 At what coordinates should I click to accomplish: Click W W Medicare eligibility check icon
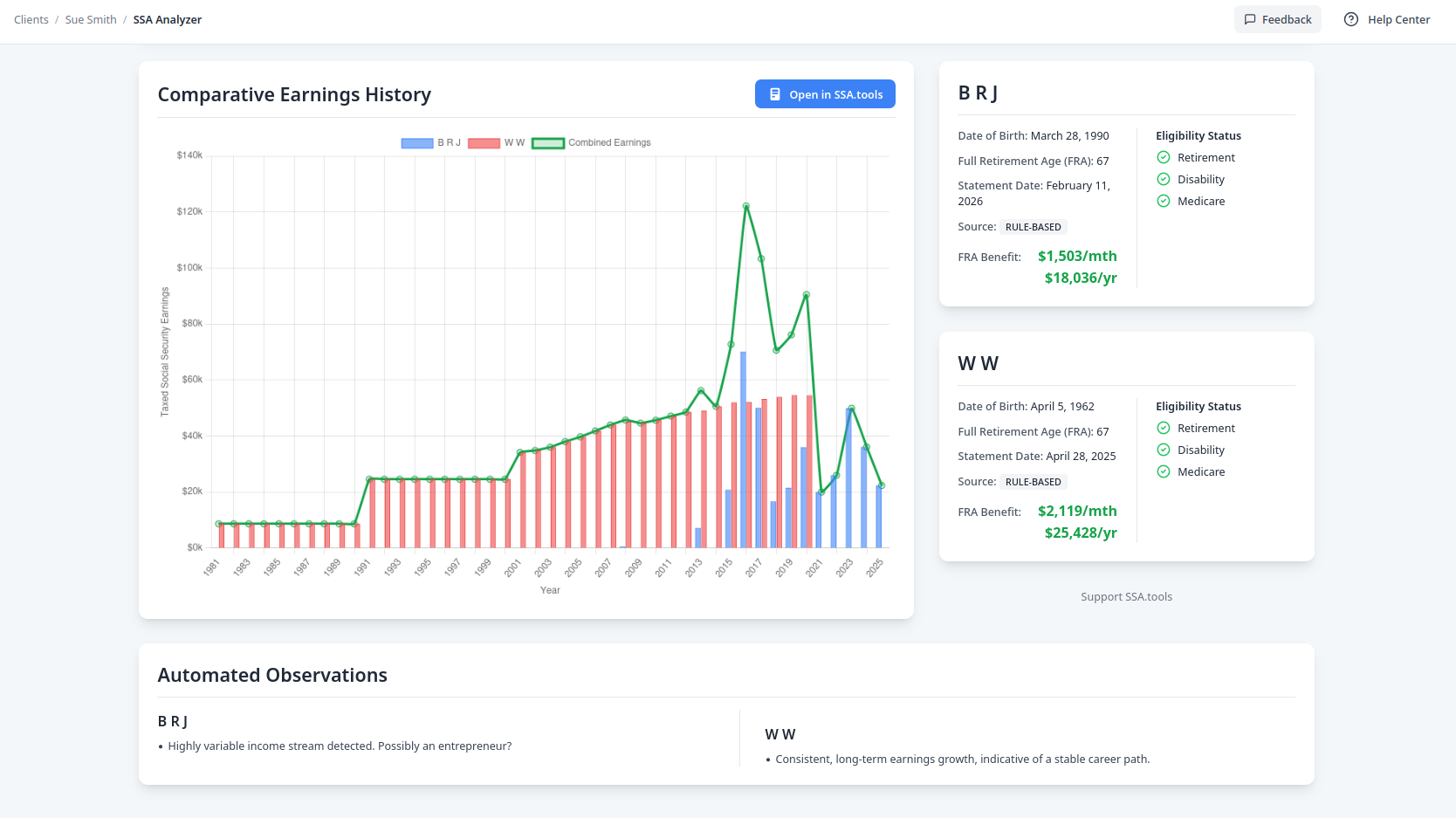[1164, 471]
